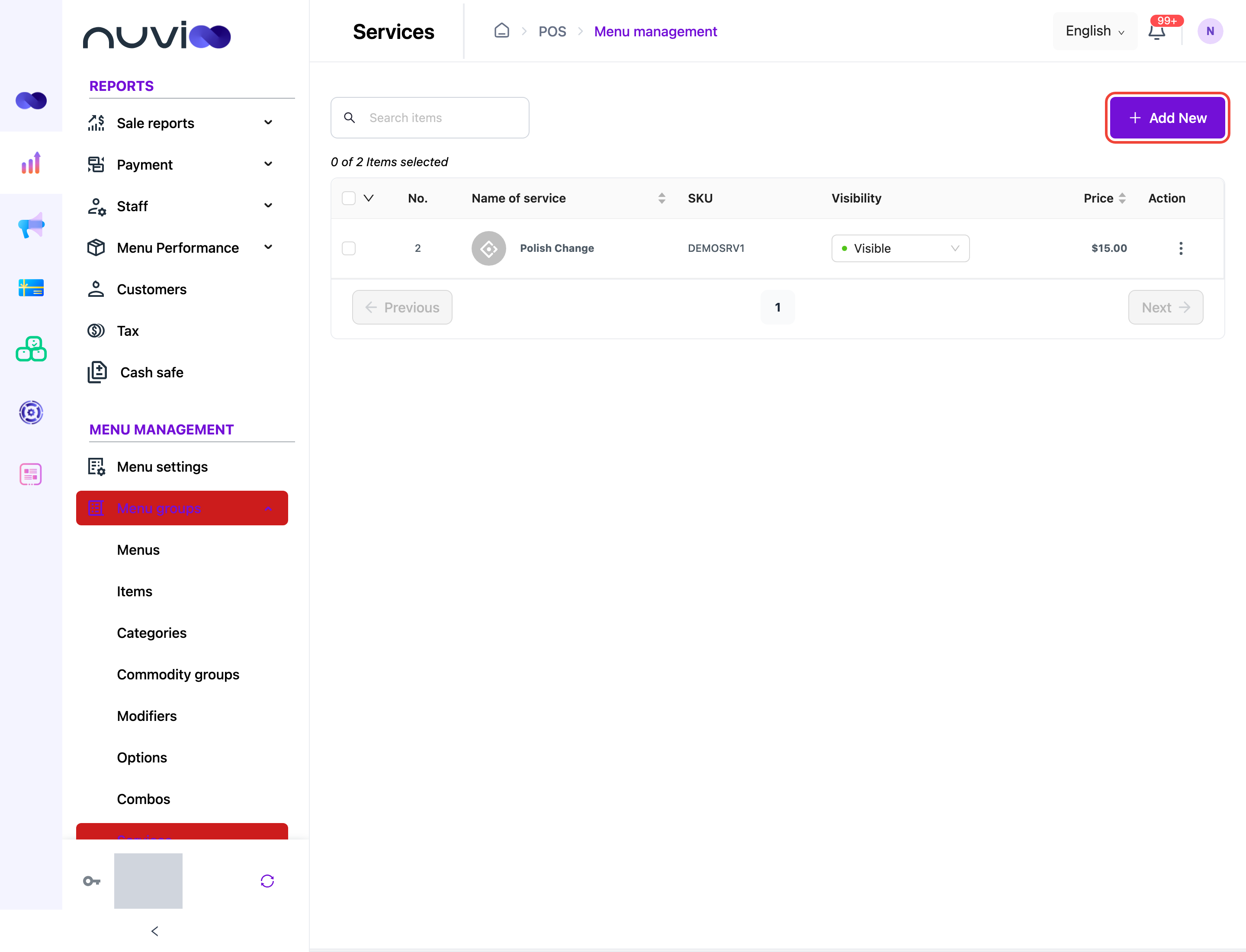Open the Modifiers submenu item
Viewport: 1246px width, 952px height.
click(x=147, y=716)
